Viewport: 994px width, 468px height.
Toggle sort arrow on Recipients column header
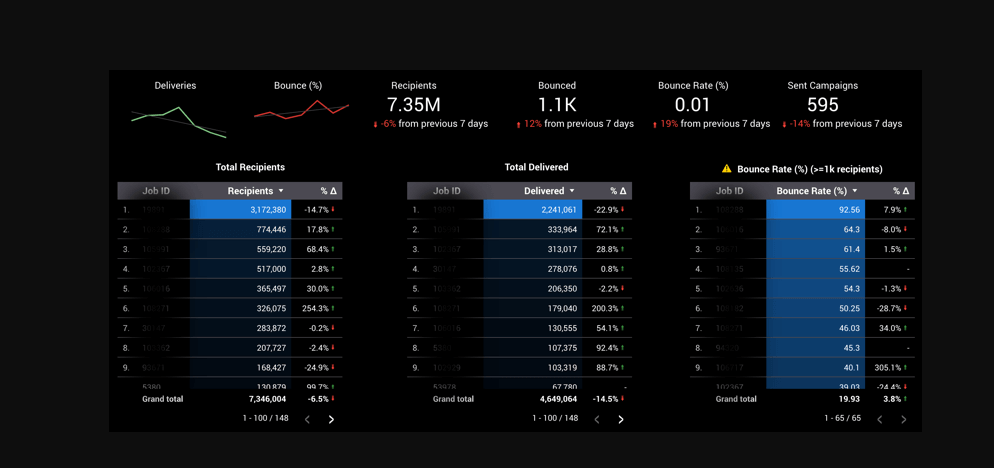coord(281,191)
